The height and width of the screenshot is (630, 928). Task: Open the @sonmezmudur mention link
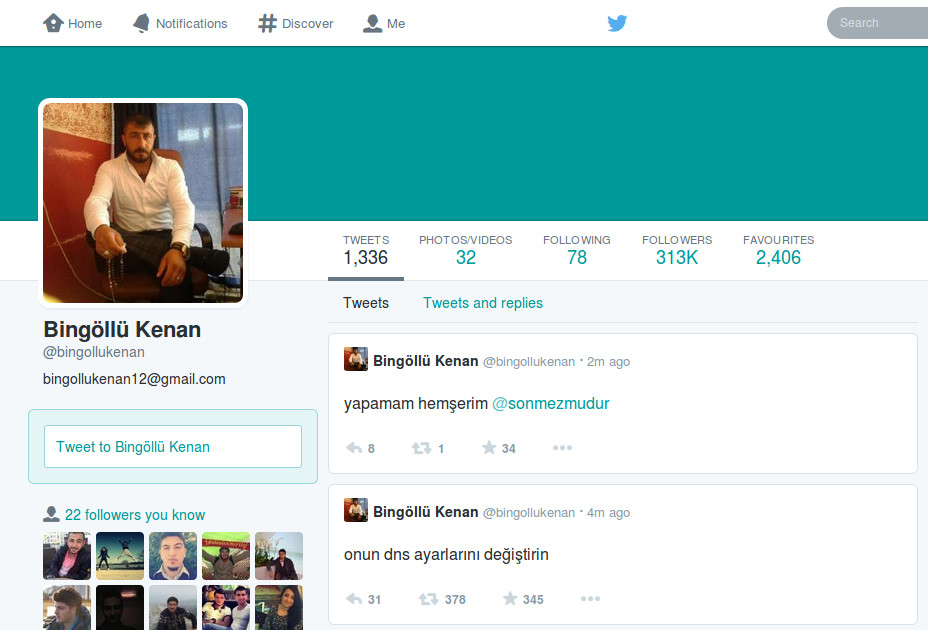550,404
